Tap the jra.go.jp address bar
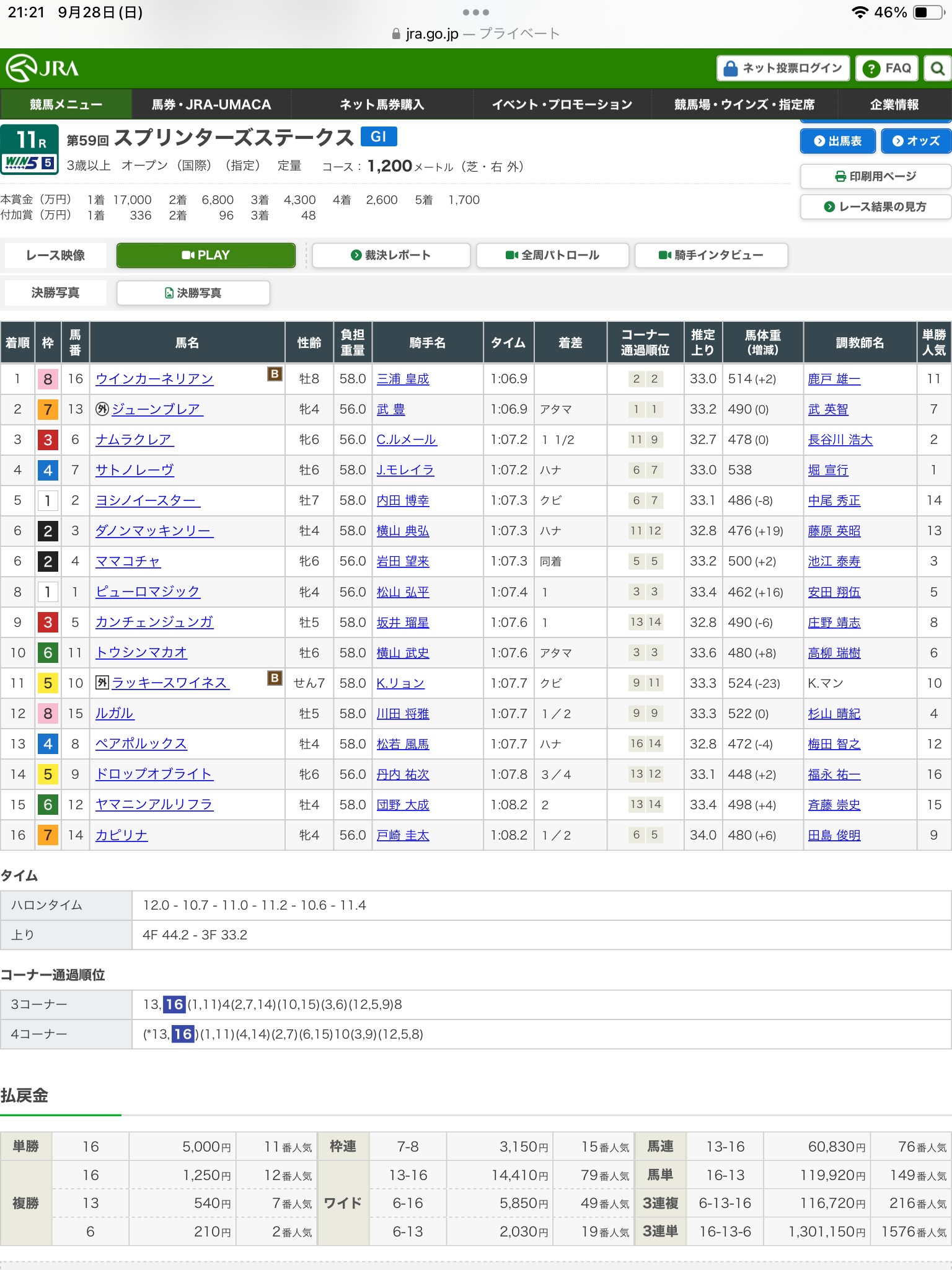 [x=475, y=33]
